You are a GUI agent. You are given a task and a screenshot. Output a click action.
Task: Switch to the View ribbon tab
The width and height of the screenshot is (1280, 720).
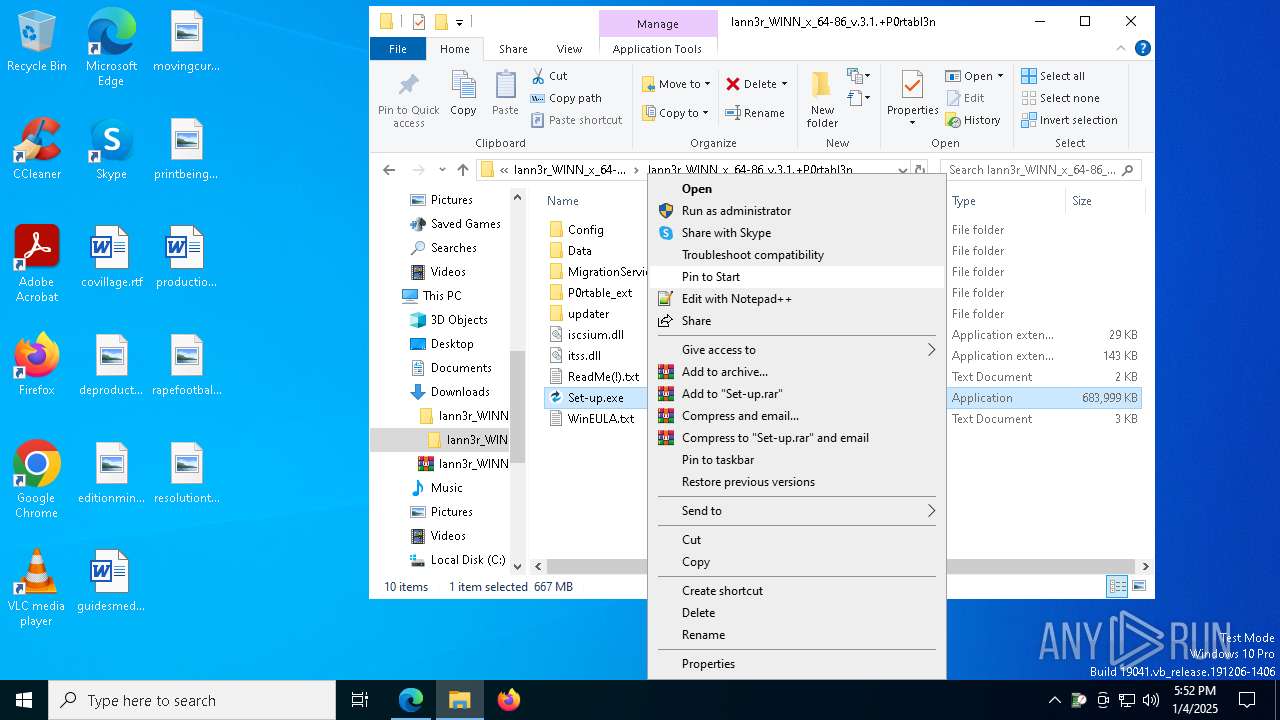tap(569, 49)
